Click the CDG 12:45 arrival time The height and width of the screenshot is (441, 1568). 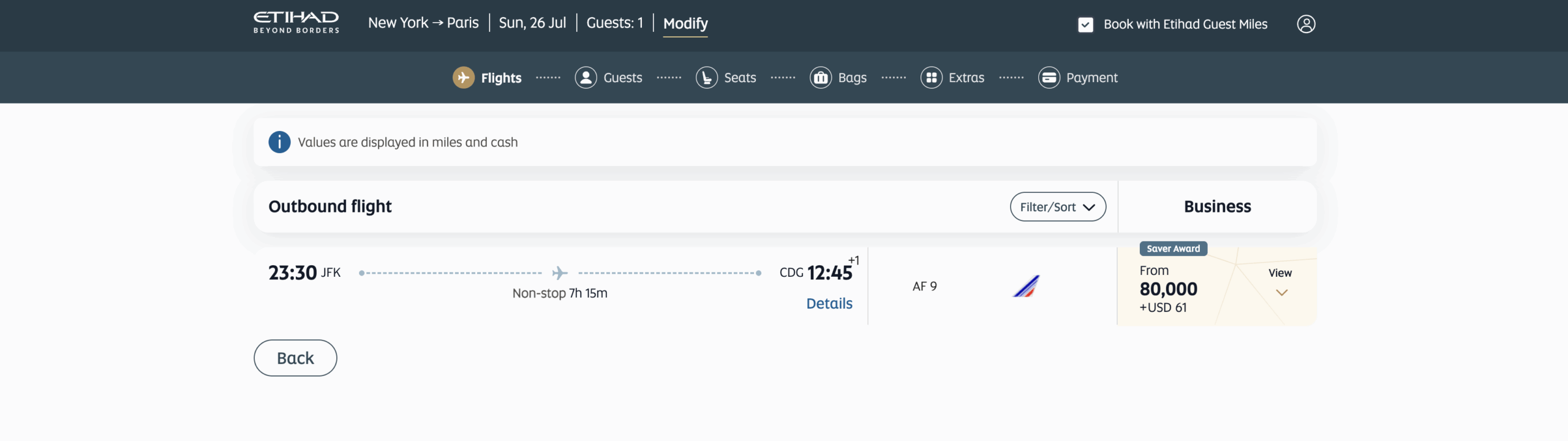[816, 273]
